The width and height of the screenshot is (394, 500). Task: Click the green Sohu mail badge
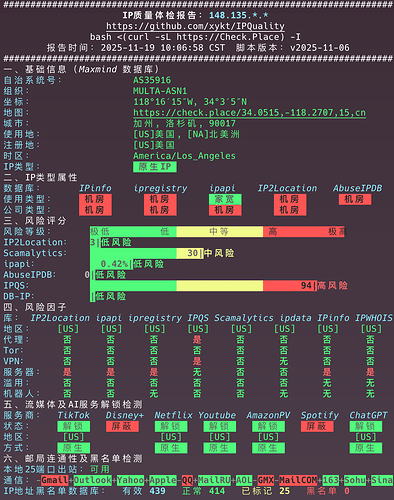click(355, 480)
